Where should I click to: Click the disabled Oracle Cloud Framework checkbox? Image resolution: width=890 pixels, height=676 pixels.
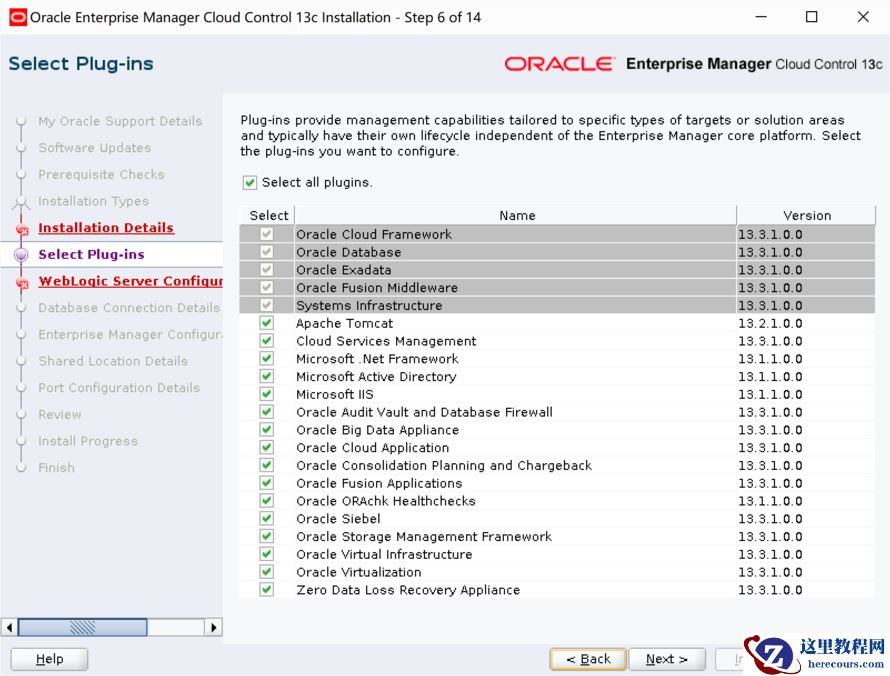pyautogui.click(x=266, y=234)
